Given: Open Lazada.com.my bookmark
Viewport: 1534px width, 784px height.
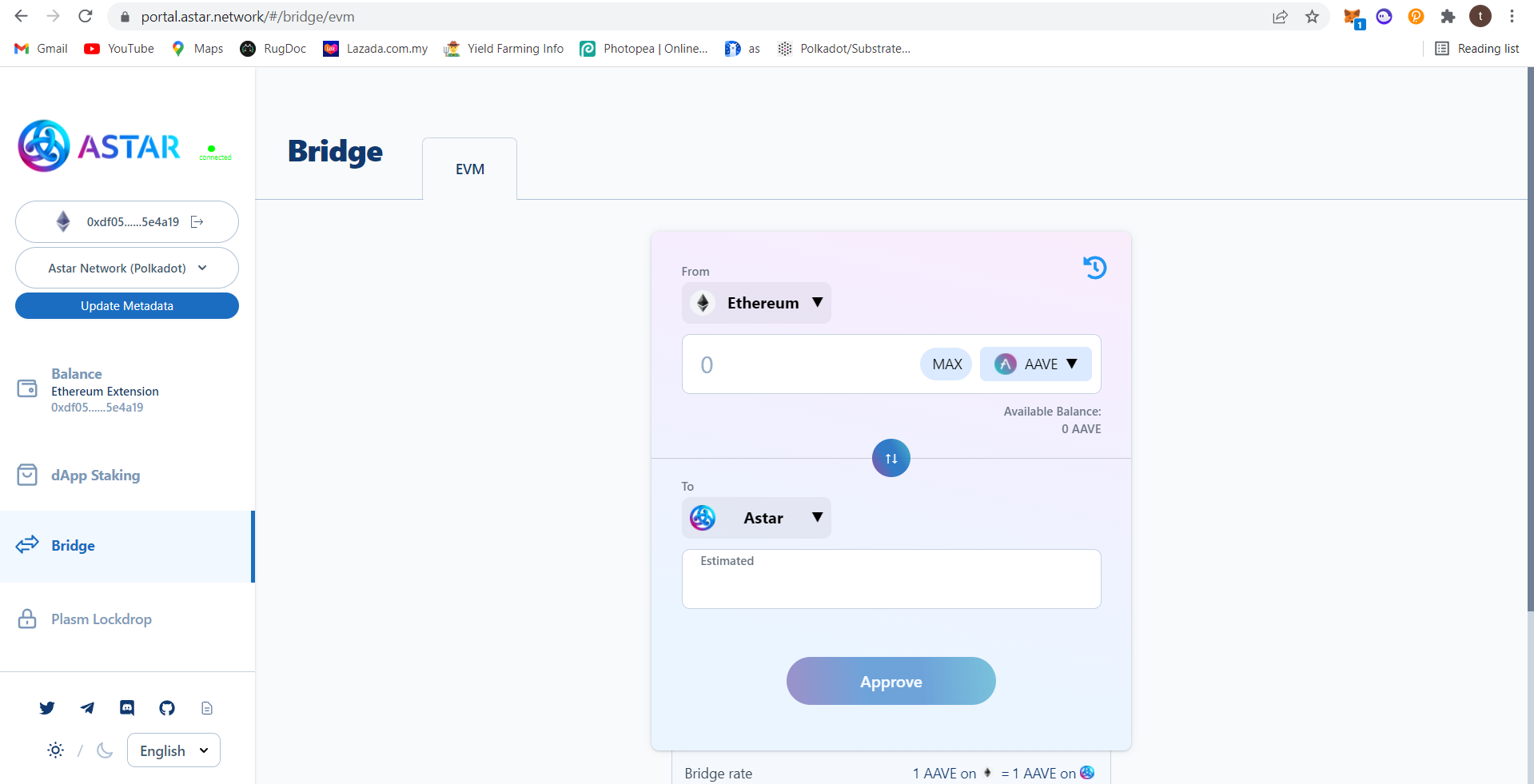Looking at the screenshot, I should [376, 49].
